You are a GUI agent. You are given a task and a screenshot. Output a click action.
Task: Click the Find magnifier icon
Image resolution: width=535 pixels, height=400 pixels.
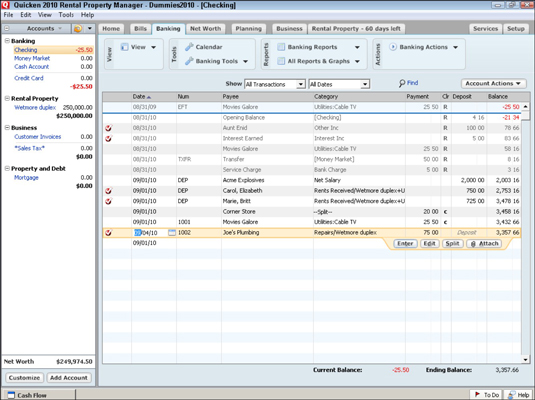[x=402, y=83]
